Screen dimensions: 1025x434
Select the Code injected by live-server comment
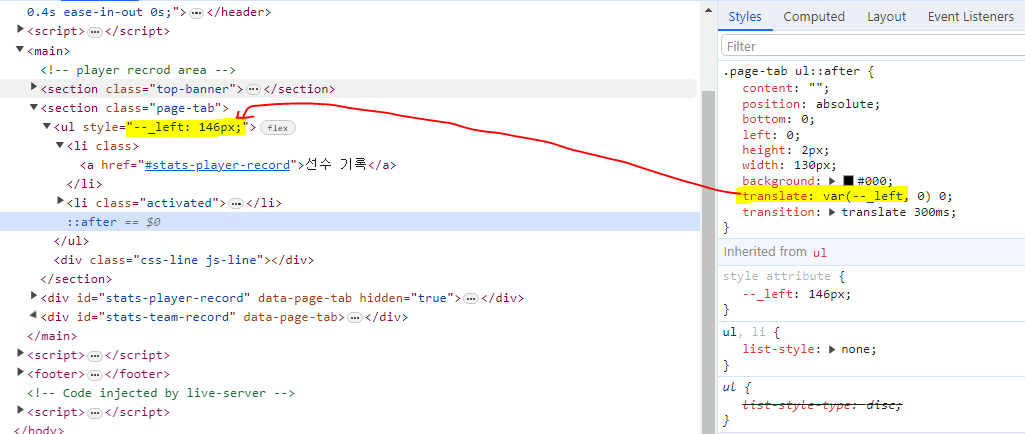coord(161,393)
